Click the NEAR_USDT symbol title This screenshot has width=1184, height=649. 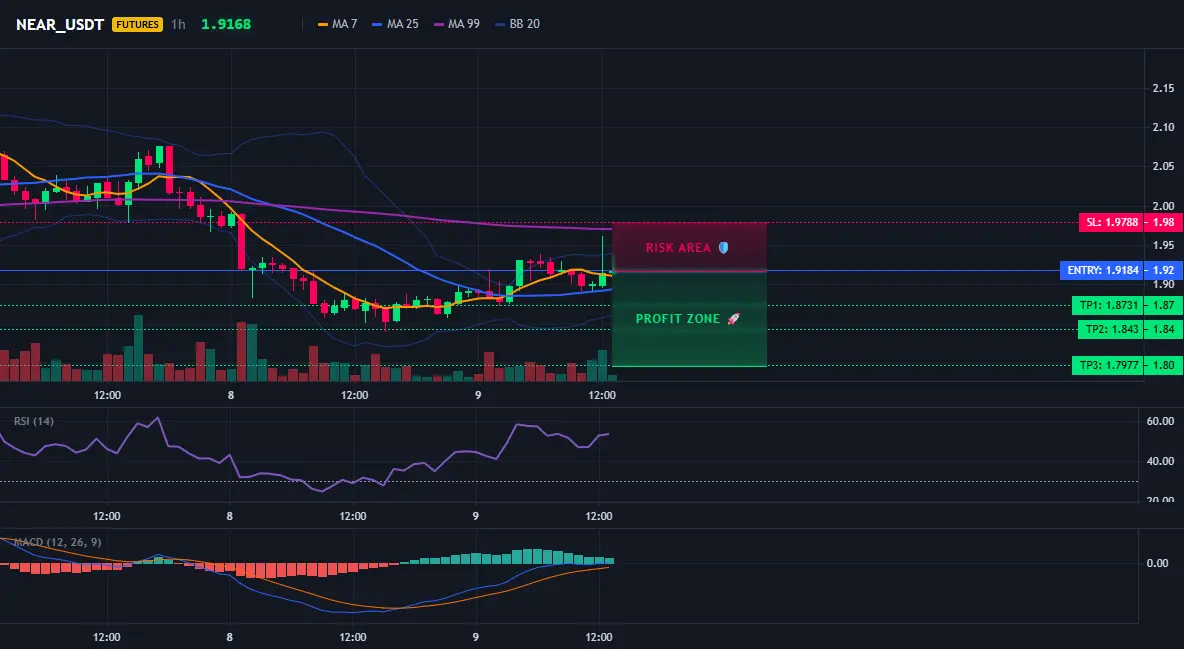point(60,24)
